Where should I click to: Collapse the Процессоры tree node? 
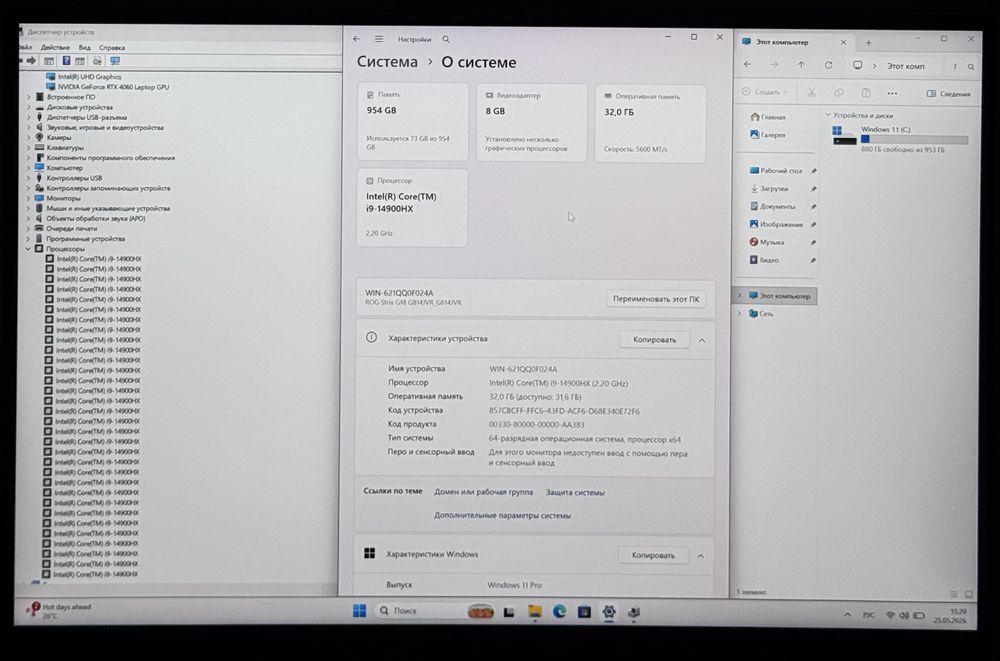tap(28, 249)
